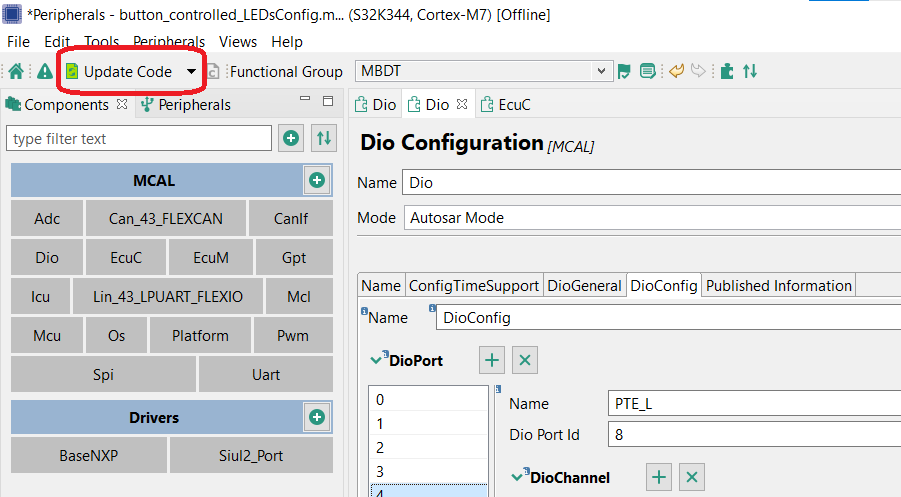Open the warnings triangle icon
The height and width of the screenshot is (497, 901).
point(45,71)
